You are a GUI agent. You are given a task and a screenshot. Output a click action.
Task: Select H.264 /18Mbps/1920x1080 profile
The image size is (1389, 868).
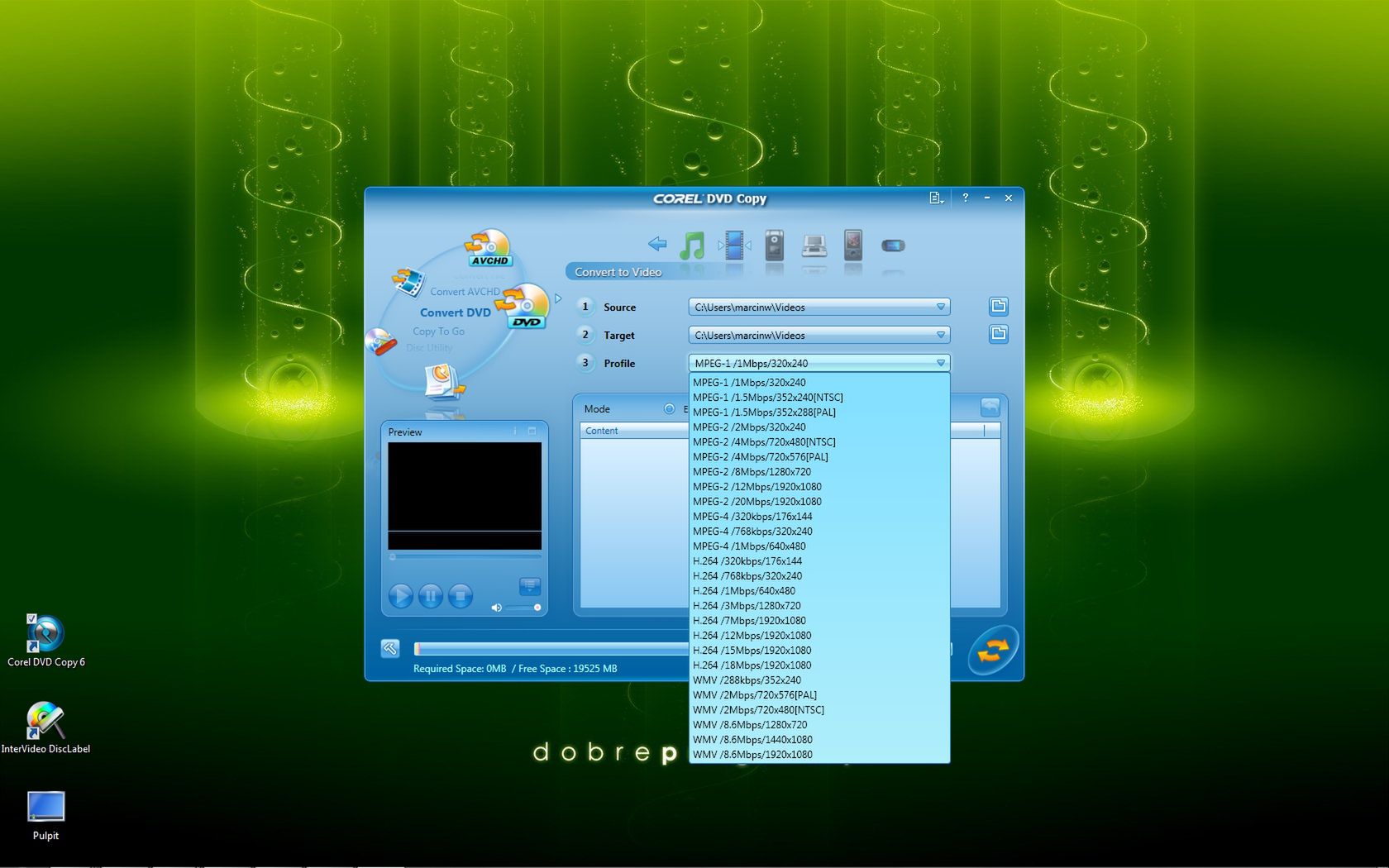[x=819, y=665]
